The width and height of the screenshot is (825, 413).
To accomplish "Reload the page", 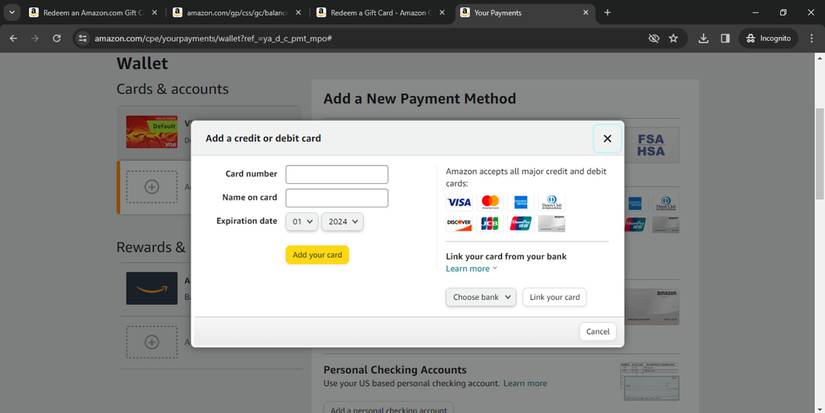I will (x=57, y=38).
